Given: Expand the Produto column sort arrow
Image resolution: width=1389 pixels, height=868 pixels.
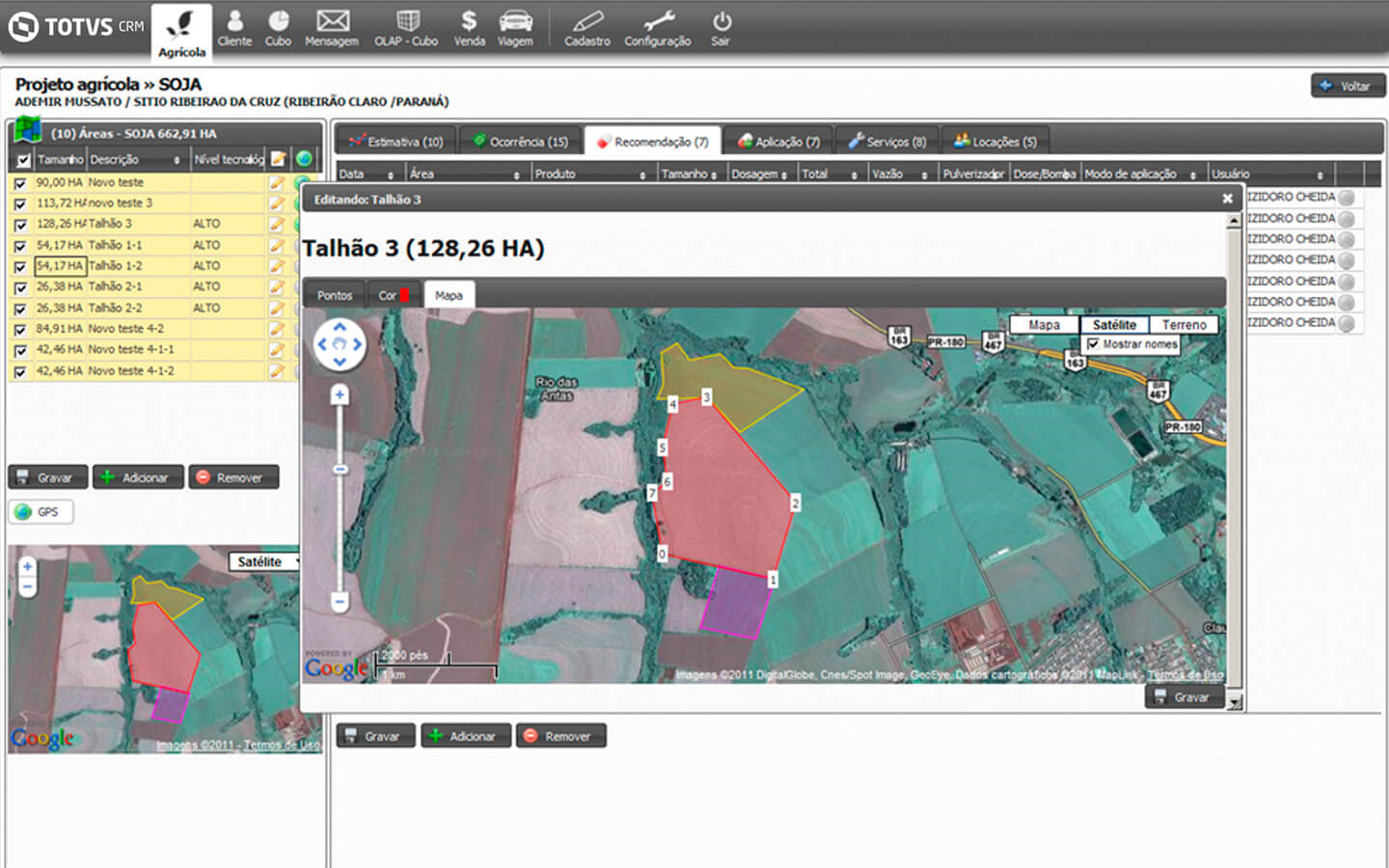Looking at the screenshot, I should coord(642,175).
